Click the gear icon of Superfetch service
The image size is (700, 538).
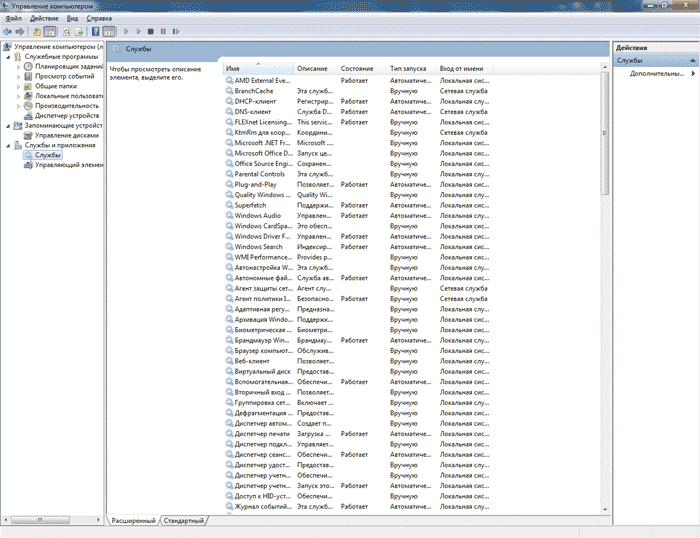click(229, 205)
